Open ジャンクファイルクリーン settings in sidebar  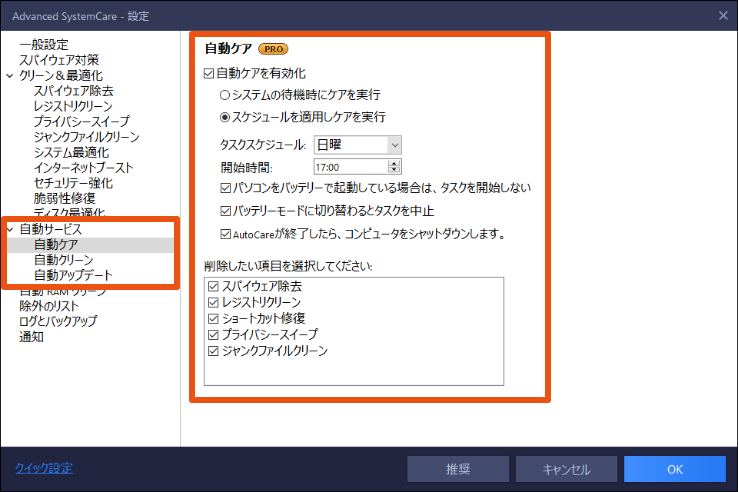(x=87, y=137)
